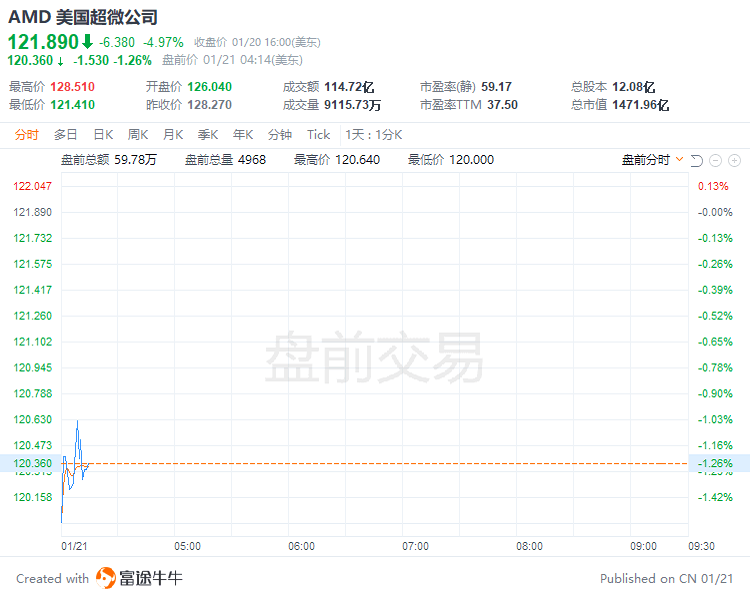Click the -4.97% change value
Viewport: 750px width, 599px height.
[x=163, y=43]
